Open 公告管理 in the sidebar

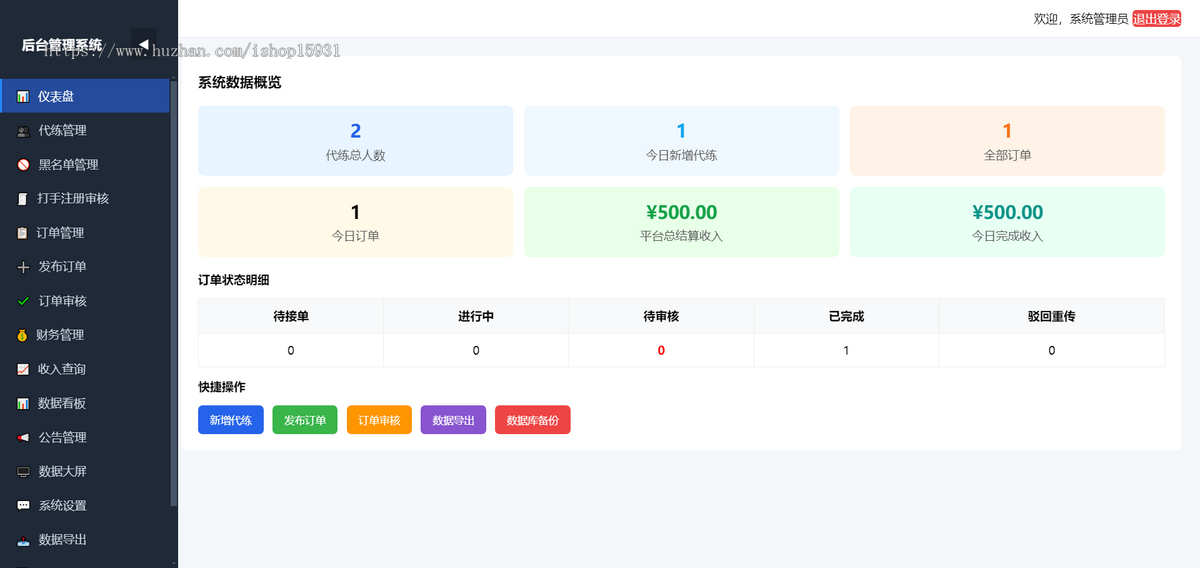[85, 437]
